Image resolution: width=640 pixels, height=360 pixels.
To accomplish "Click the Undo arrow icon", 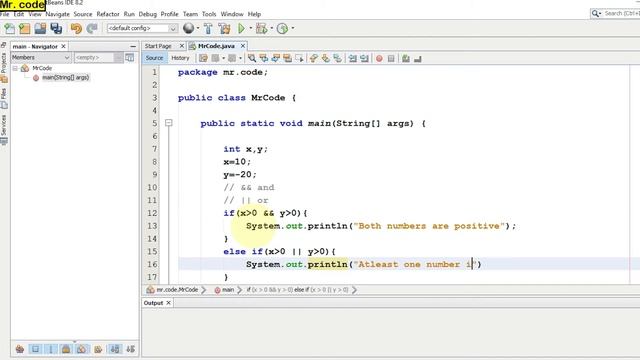I will (76, 28).
